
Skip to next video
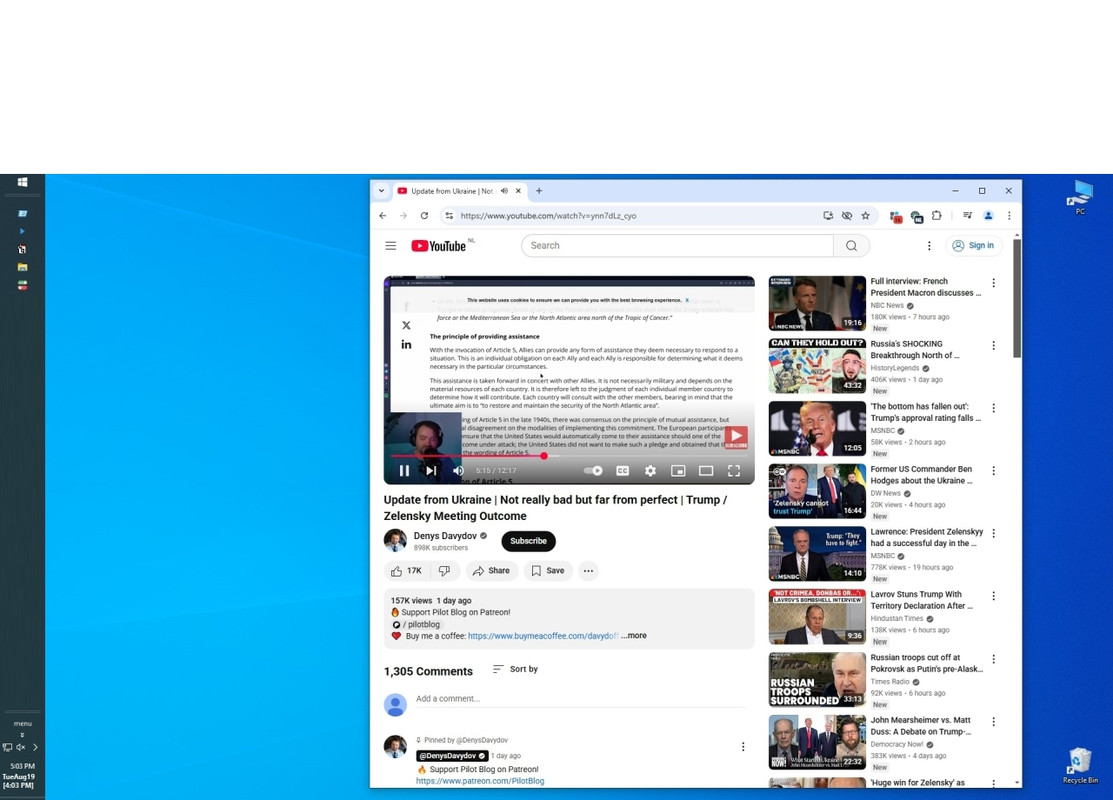point(431,471)
